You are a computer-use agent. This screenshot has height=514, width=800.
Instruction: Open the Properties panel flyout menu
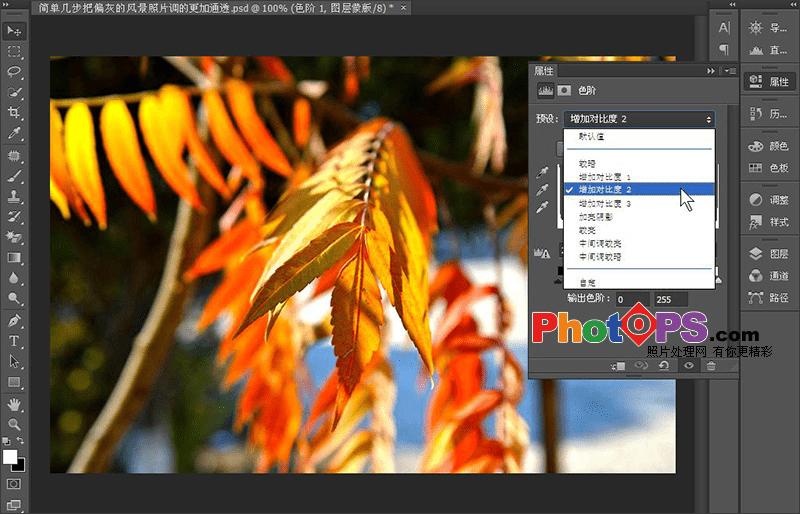point(730,71)
